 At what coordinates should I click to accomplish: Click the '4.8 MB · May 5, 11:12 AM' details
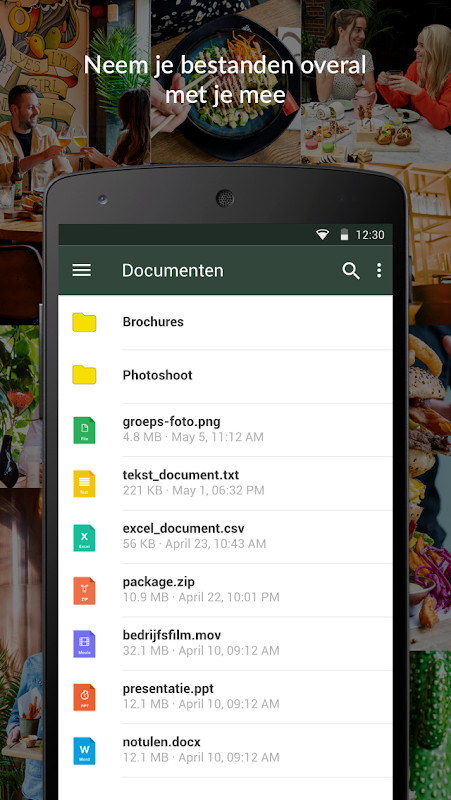pos(193,437)
